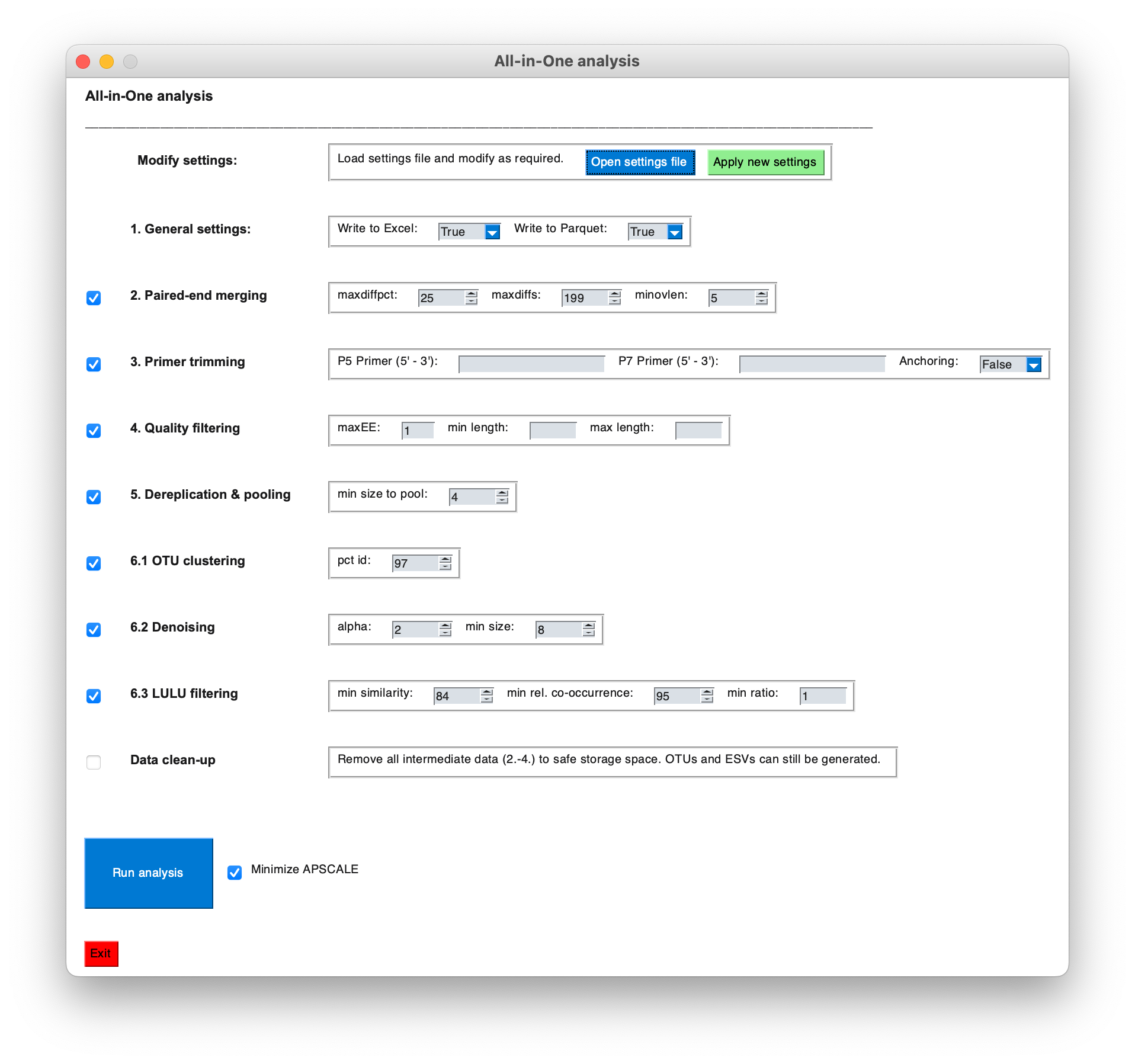Increment the maxdiffpct value with its stepper
This screenshot has width=1135, height=1064.
pos(471,294)
